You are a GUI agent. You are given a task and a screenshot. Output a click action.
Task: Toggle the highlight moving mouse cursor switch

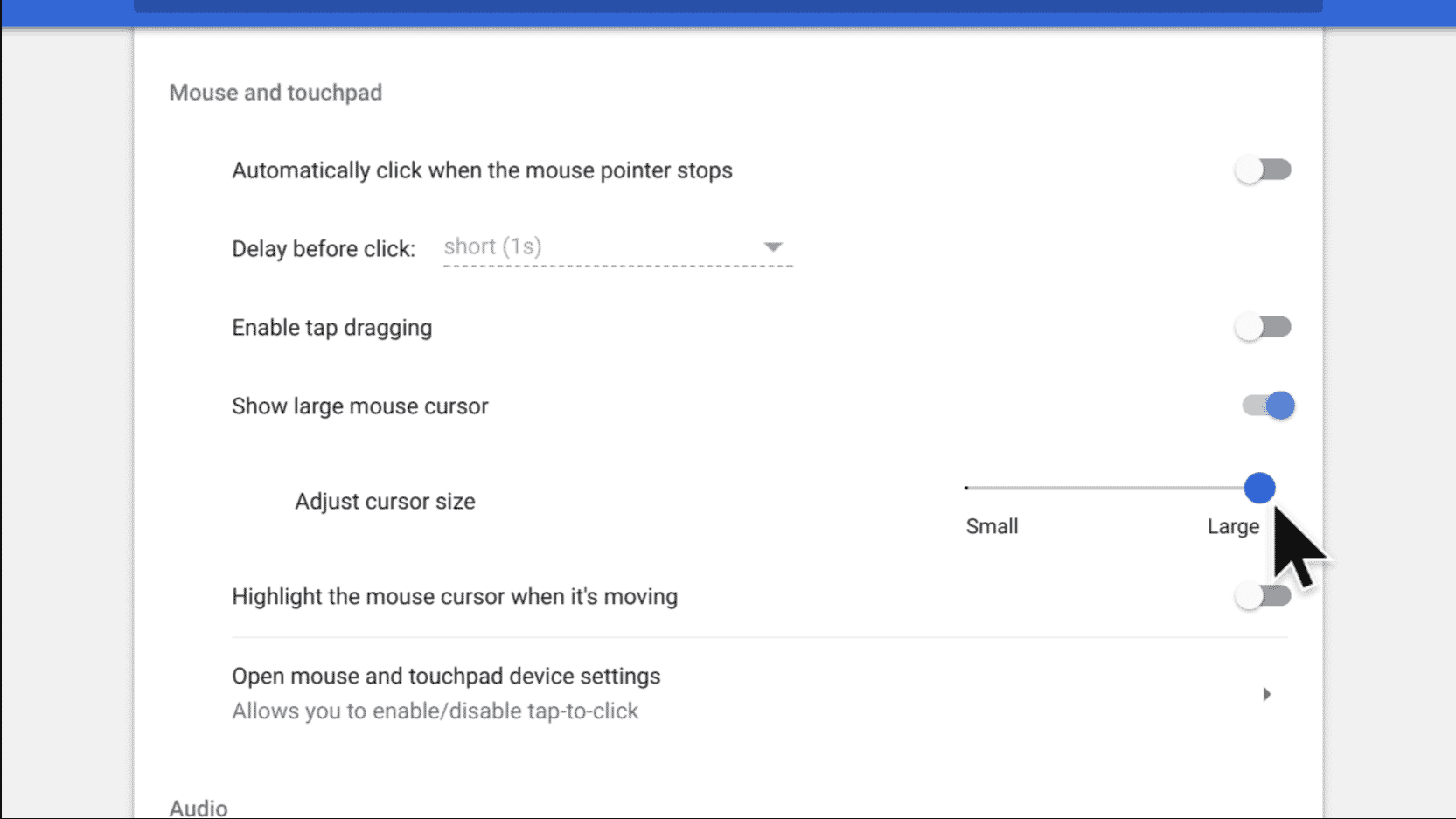[1261, 596]
